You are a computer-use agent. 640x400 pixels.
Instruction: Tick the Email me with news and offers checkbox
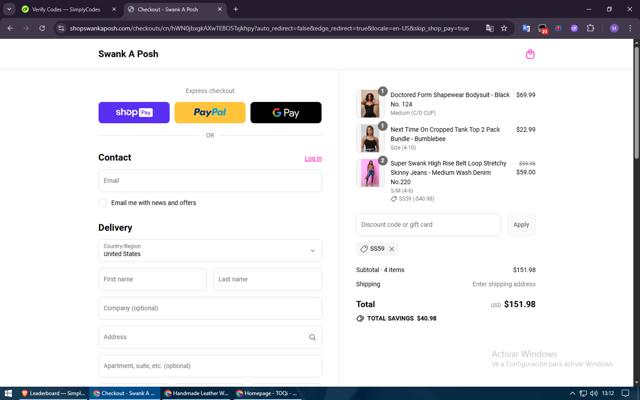click(x=103, y=203)
